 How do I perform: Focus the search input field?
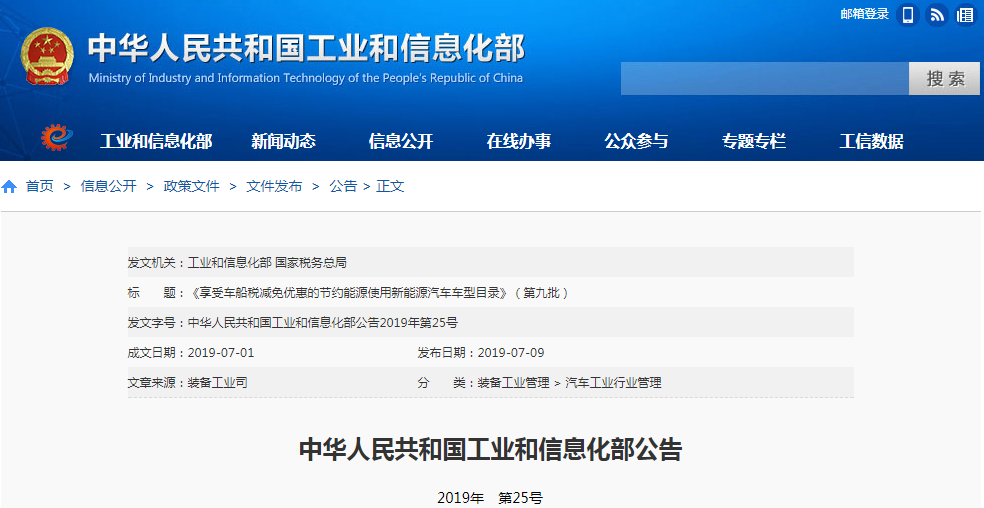tap(764, 79)
